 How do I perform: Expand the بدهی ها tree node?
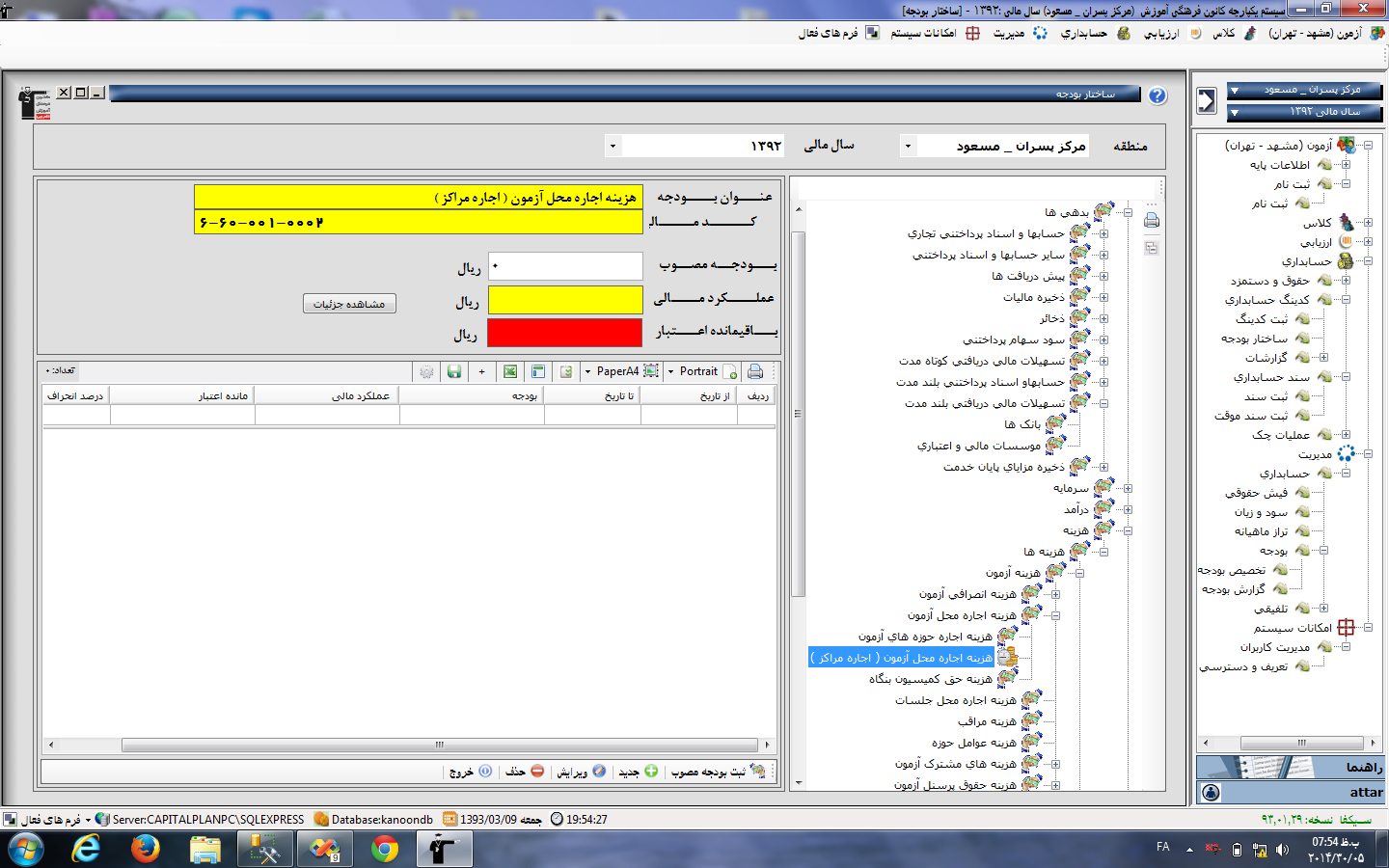click(x=1128, y=212)
